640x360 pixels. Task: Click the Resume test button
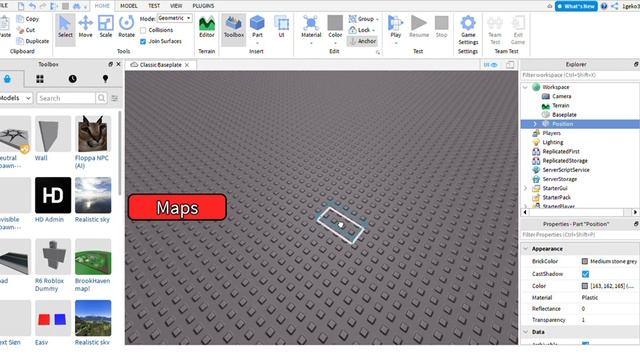click(419, 27)
